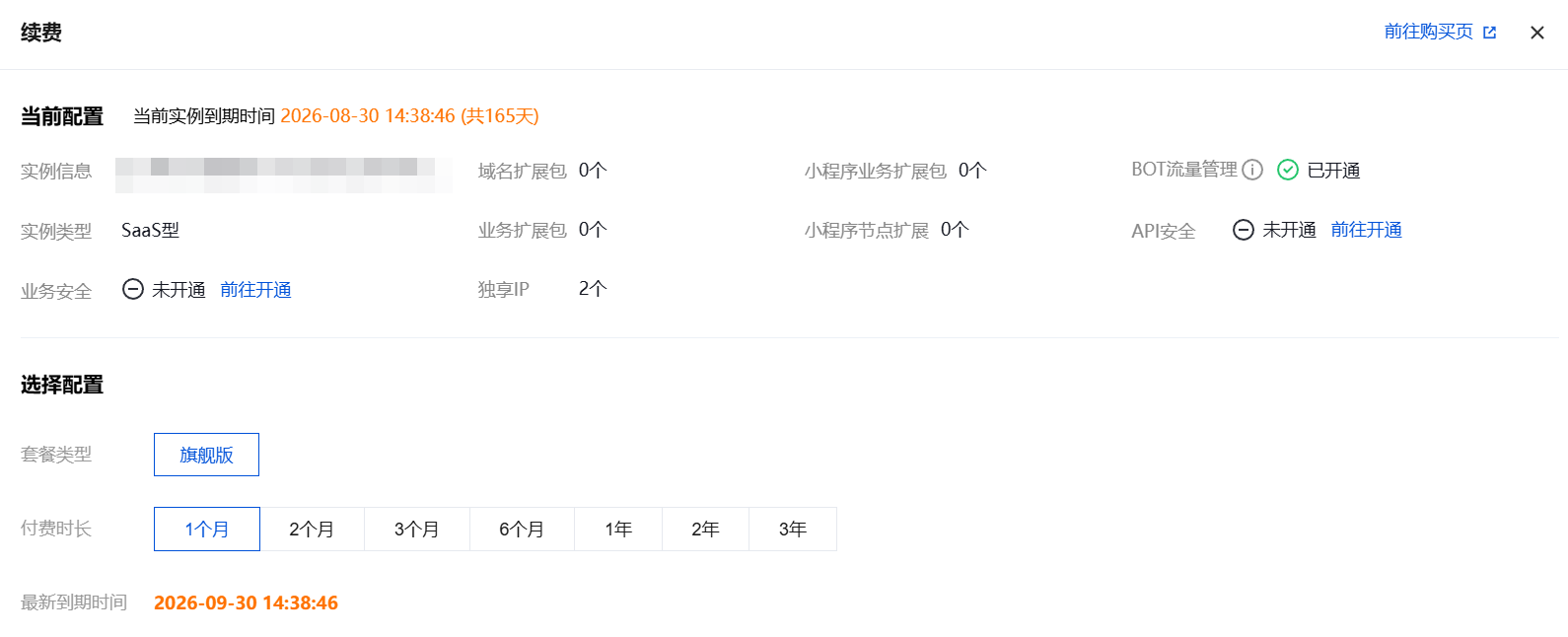Click the external link icon beside 前往购买页

(1489, 33)
